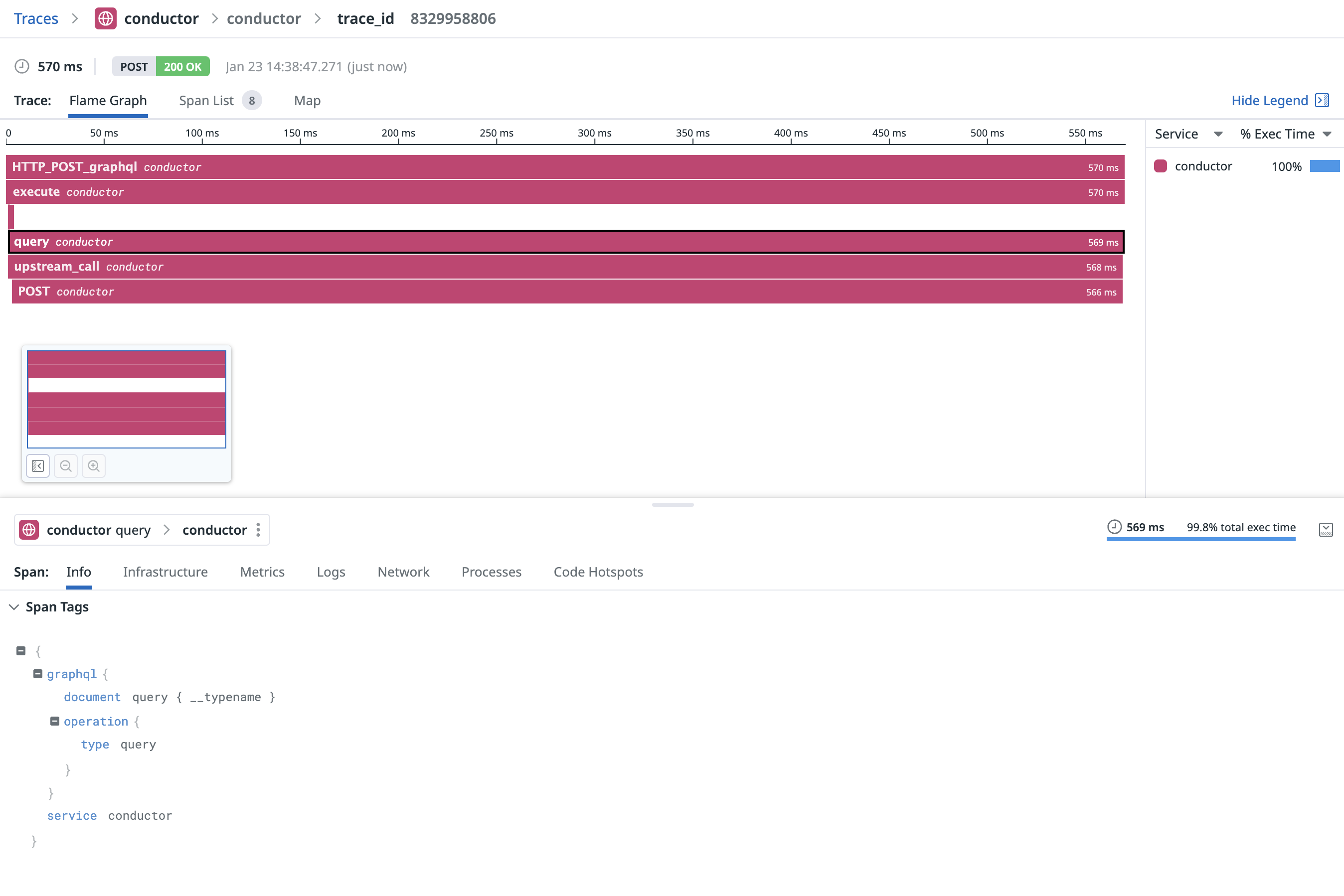Select the upstream_call span bar
This screenshot has width=1344, height=896.
(565, 267)
